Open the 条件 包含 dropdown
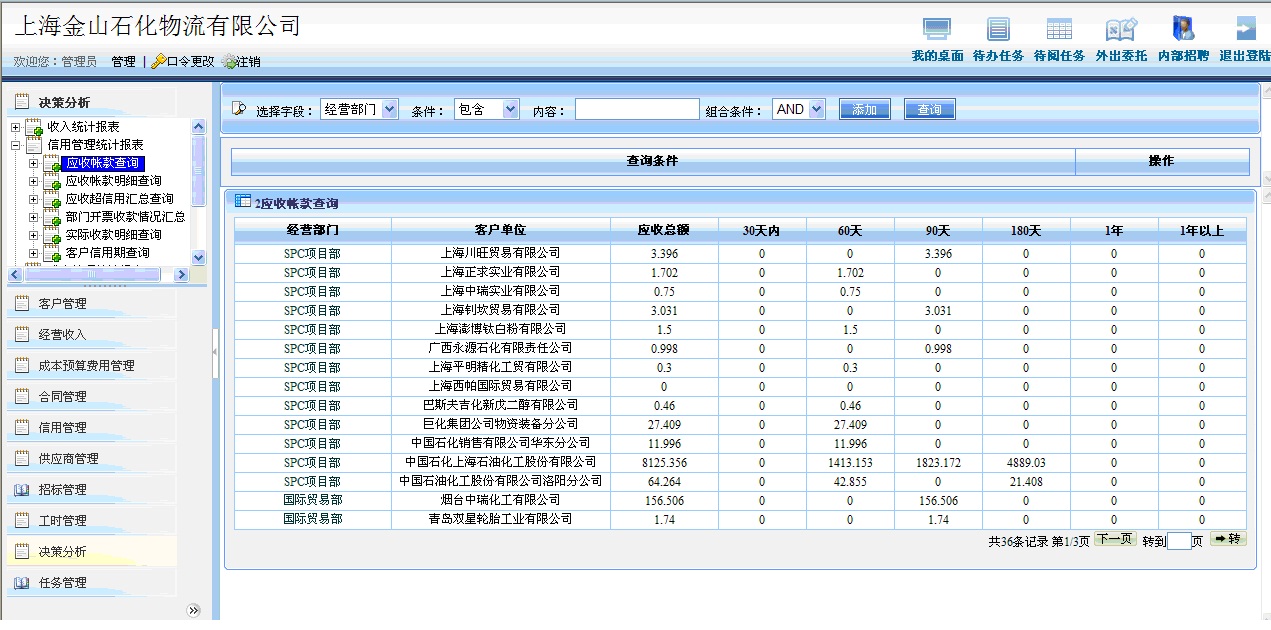Image resolution: width=1271 pixels, height=630 pixels. point(510,109)
